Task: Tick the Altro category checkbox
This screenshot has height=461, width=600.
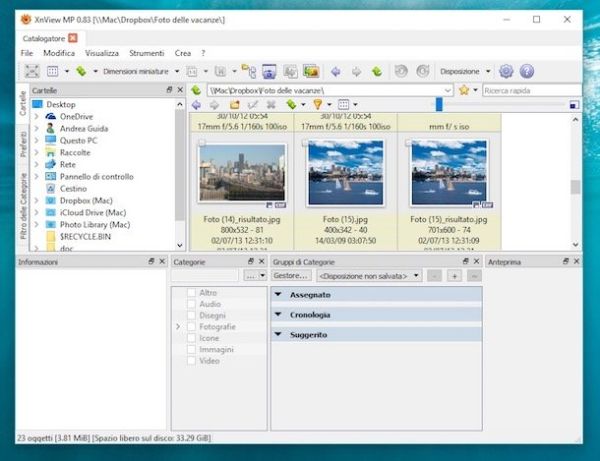Action: 191,293
